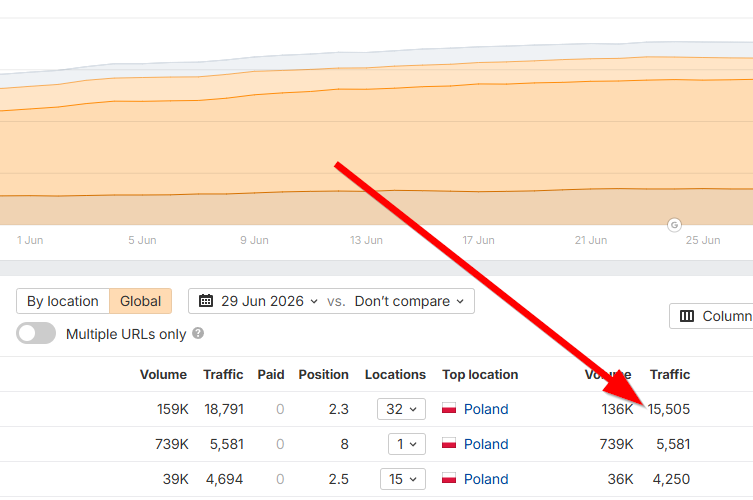
Task: Select the 2.3 position value
Action: tap(339, 409)
